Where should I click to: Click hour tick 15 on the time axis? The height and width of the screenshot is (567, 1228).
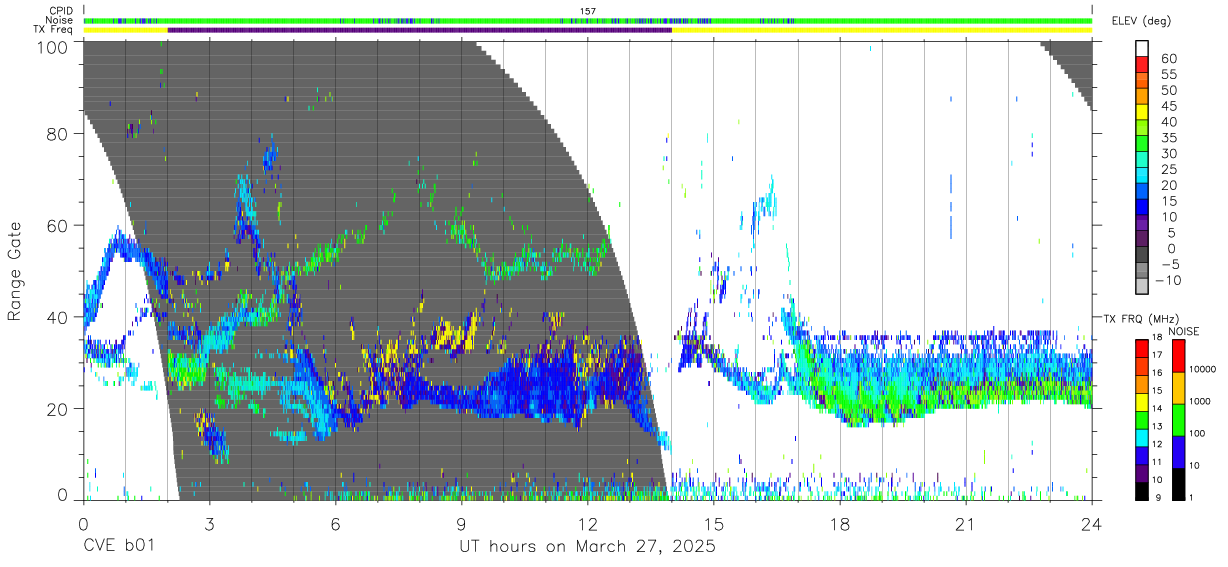click(x=714, y=523)
